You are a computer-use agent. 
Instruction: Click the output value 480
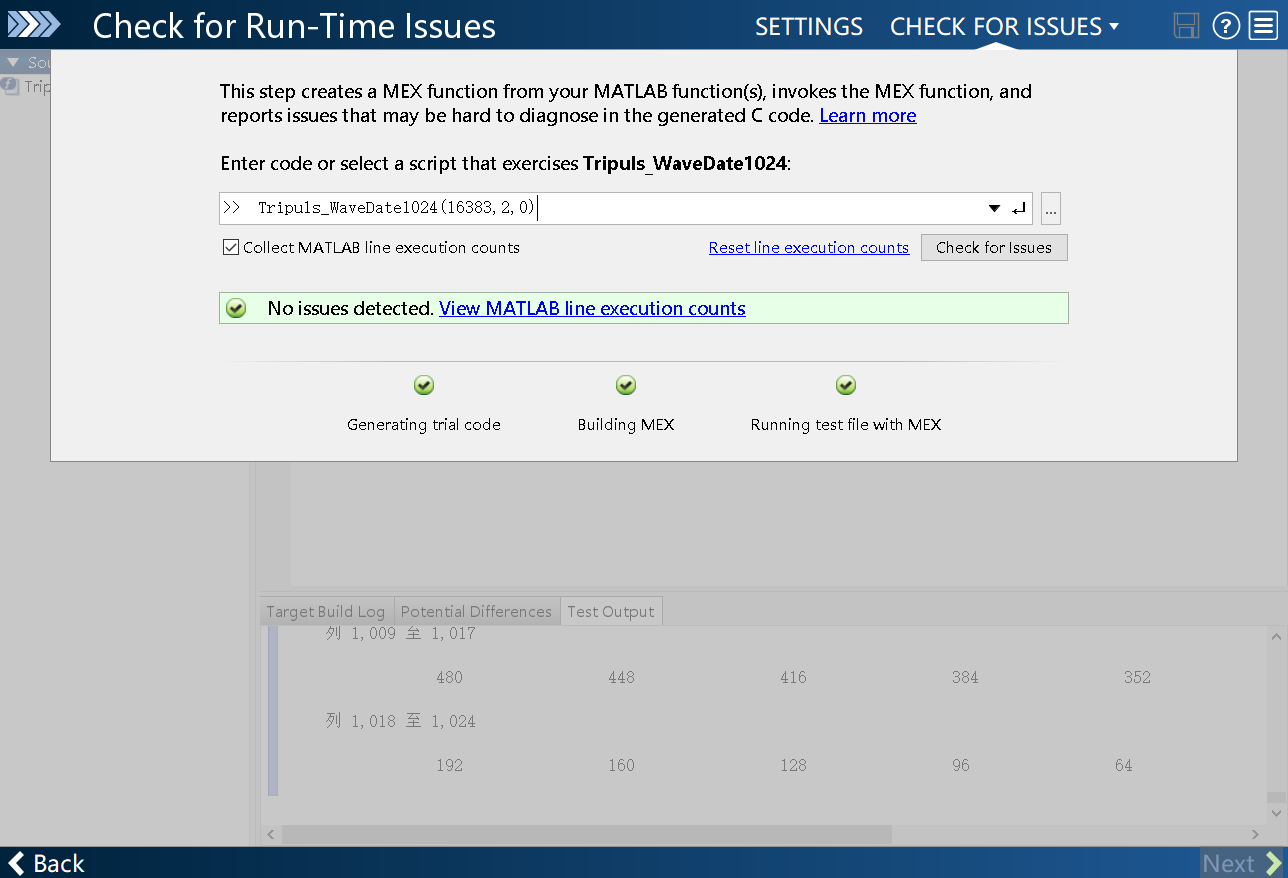450,677
